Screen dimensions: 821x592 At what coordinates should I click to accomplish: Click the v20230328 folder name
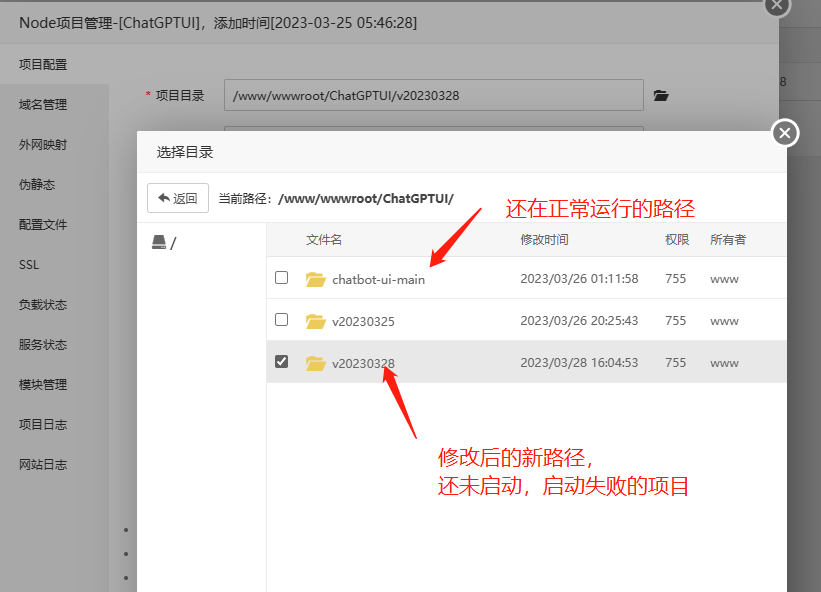tap(363, 363)
